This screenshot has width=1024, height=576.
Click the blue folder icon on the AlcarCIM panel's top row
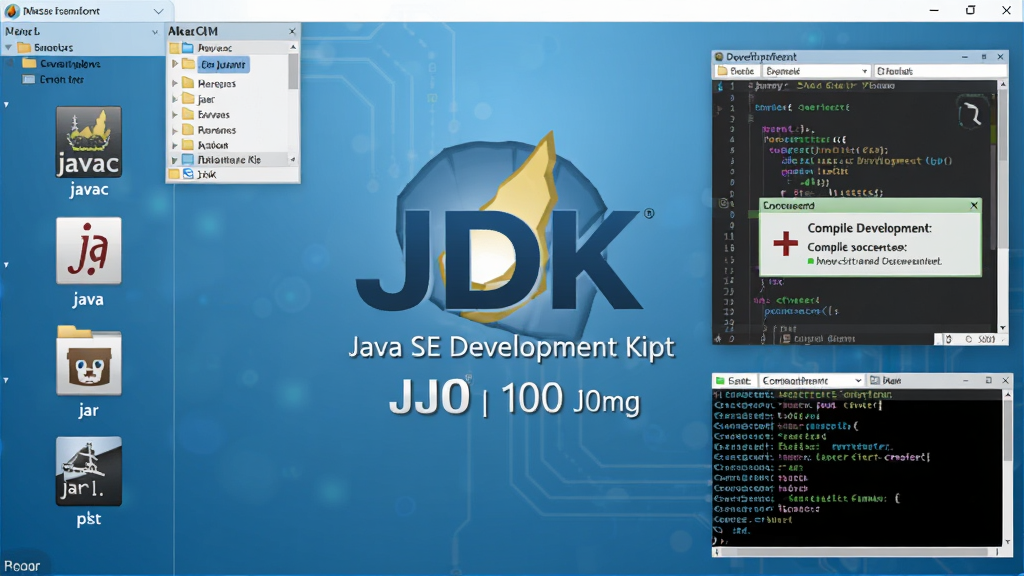[x=188, y=48]
